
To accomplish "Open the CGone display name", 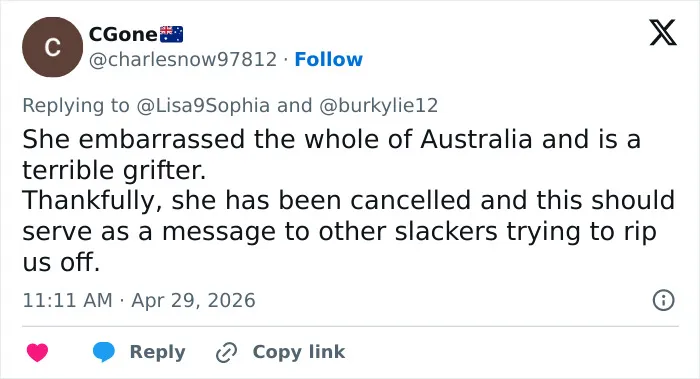I will (x=123, y=34).
